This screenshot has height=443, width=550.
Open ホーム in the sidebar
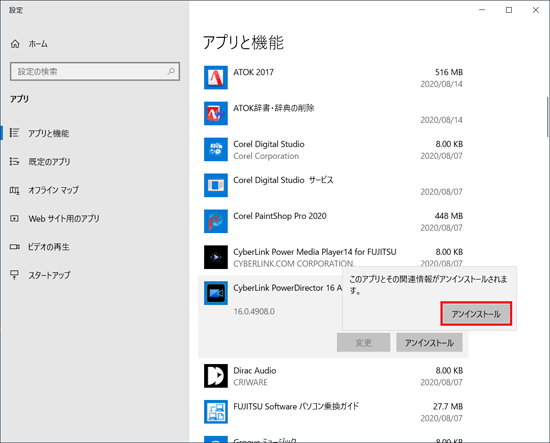click(38, 44)
